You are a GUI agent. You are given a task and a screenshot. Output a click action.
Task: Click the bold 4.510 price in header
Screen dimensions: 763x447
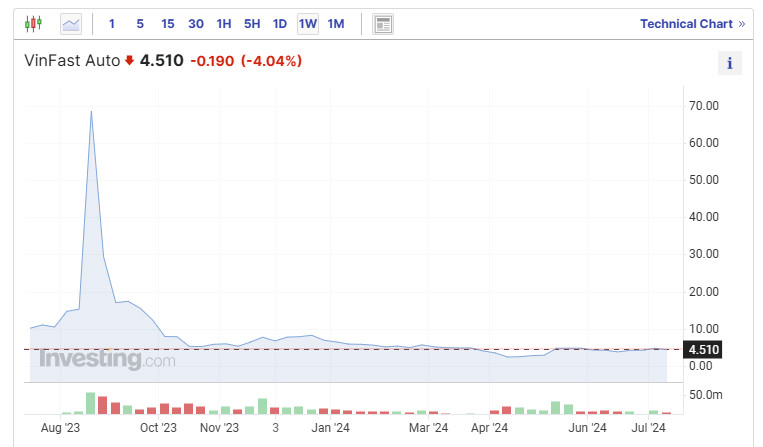click(162, 61)
